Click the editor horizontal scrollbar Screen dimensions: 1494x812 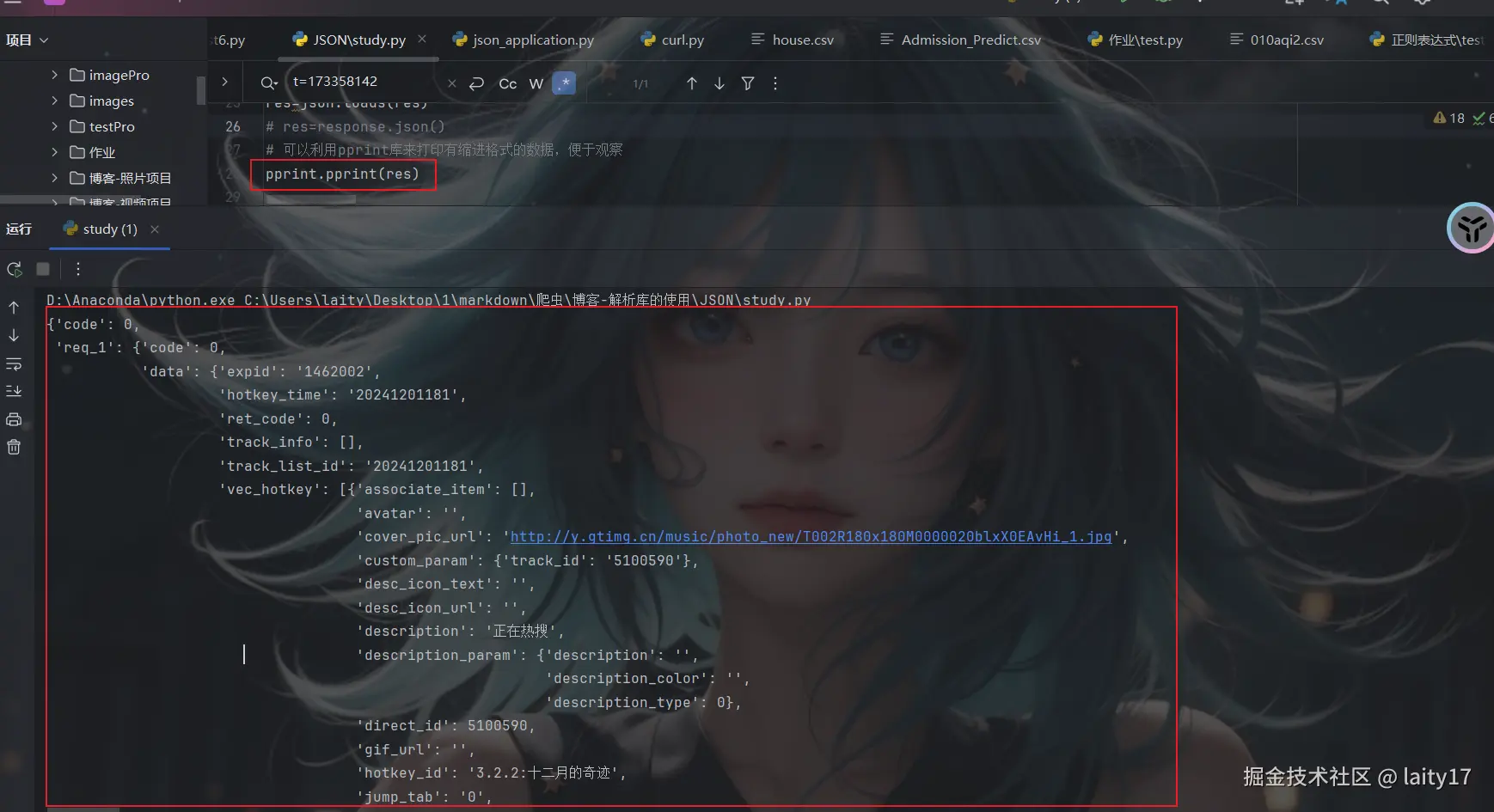[x=310, y=199]
